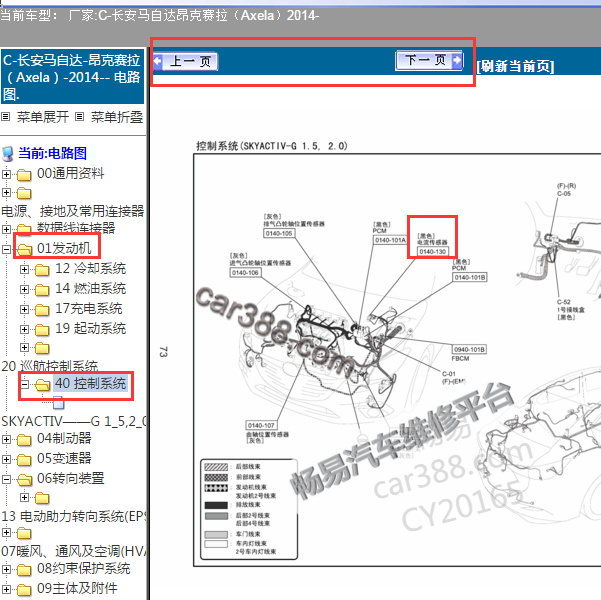
Task: Expand the 19 起动系统 node
Action: [x=25, y=329]
